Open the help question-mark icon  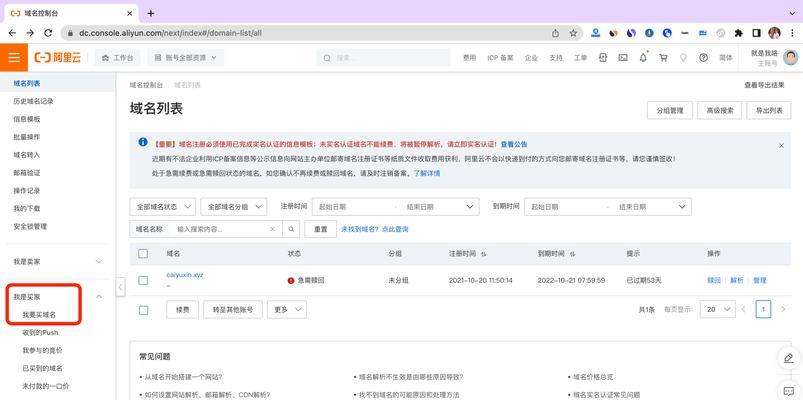703,58
